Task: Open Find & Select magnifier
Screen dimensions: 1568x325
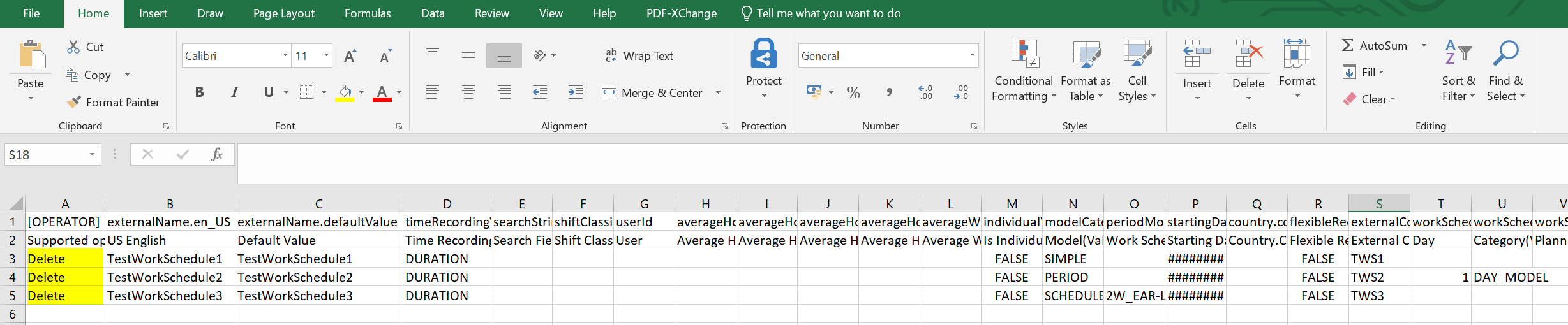Action: coord(1505,70)
